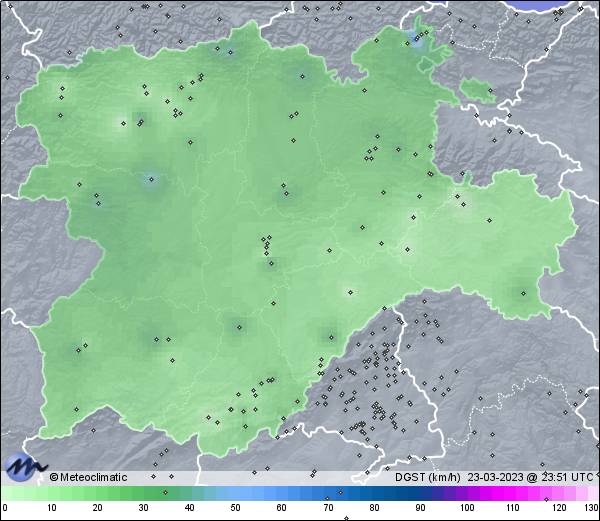Click the scale value 50
This screenshot has width=600, height=521.
point(235,508)
